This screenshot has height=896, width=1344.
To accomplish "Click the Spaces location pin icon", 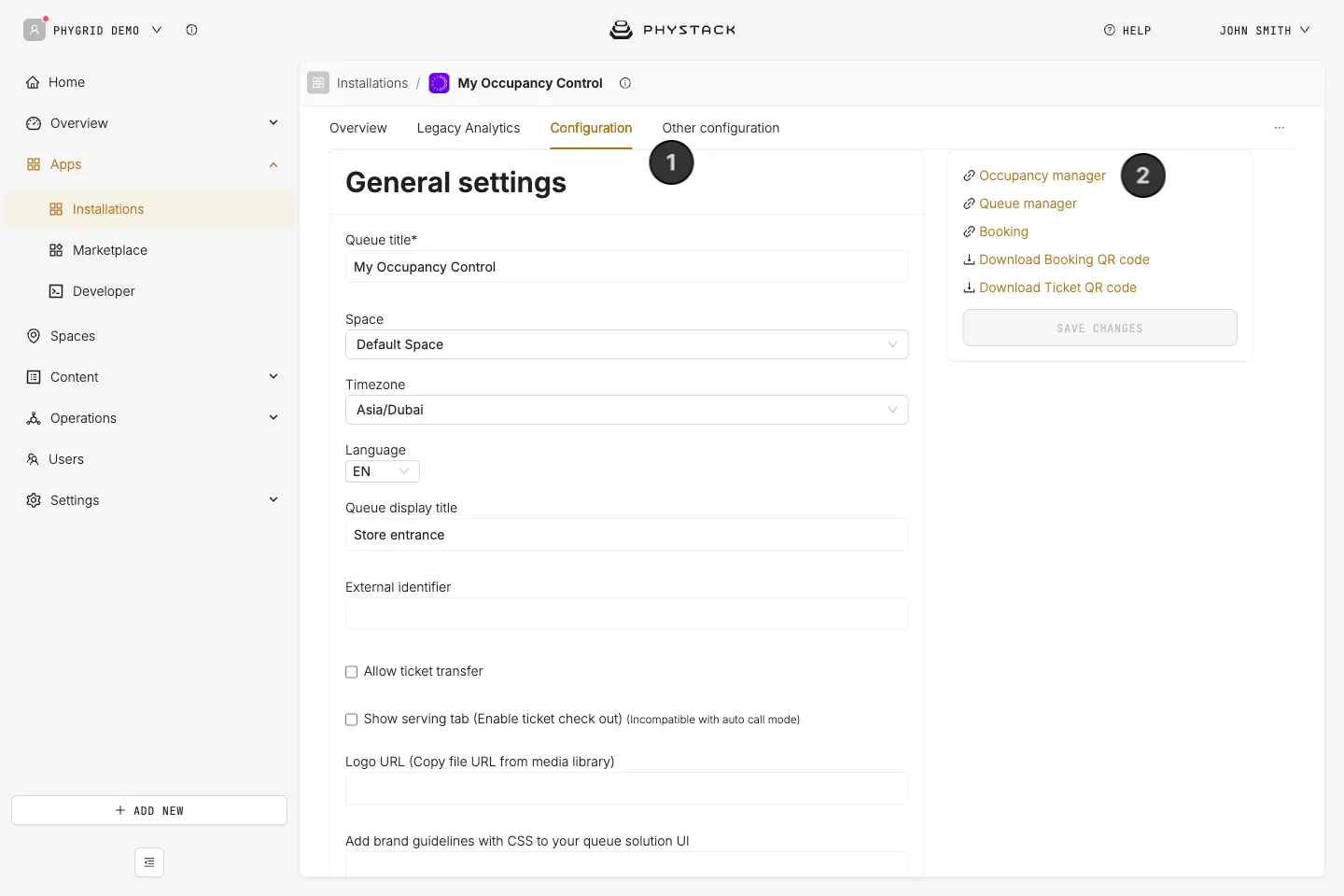I will tap(34, 336).
